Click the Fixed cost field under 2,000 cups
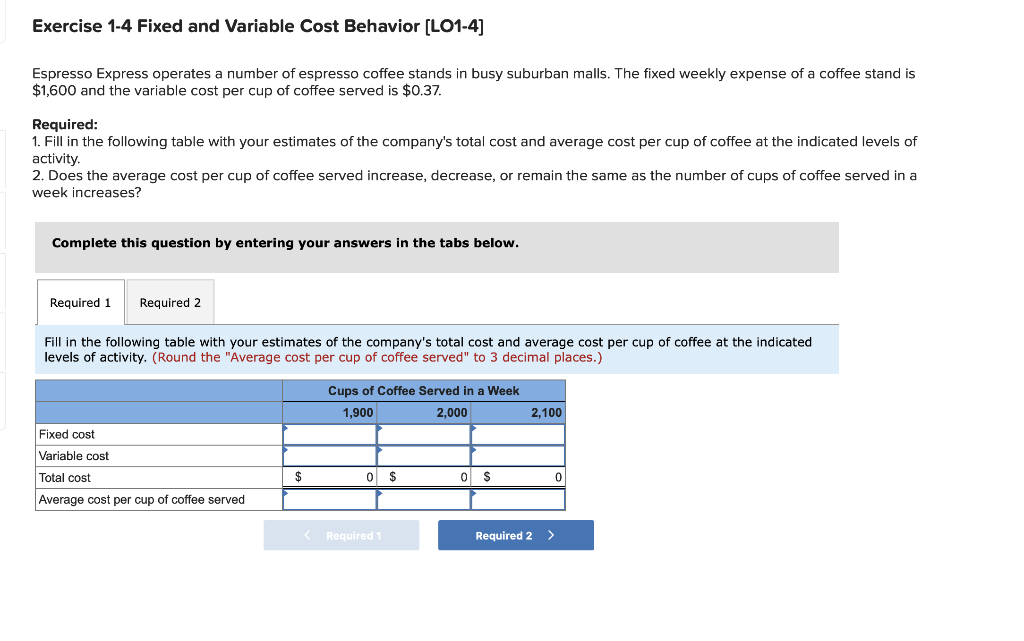The image size is (1024, 641). (423, 434)
